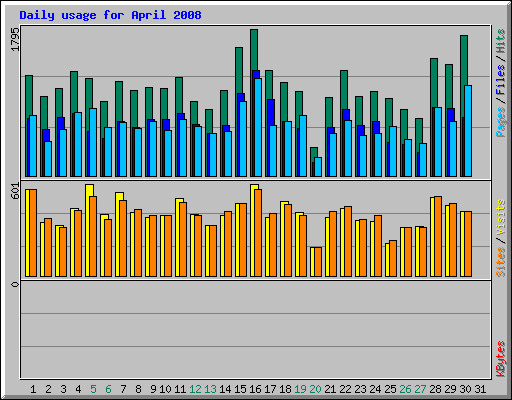
Task: Click the green hits bar for day 28
Action: 434,83
